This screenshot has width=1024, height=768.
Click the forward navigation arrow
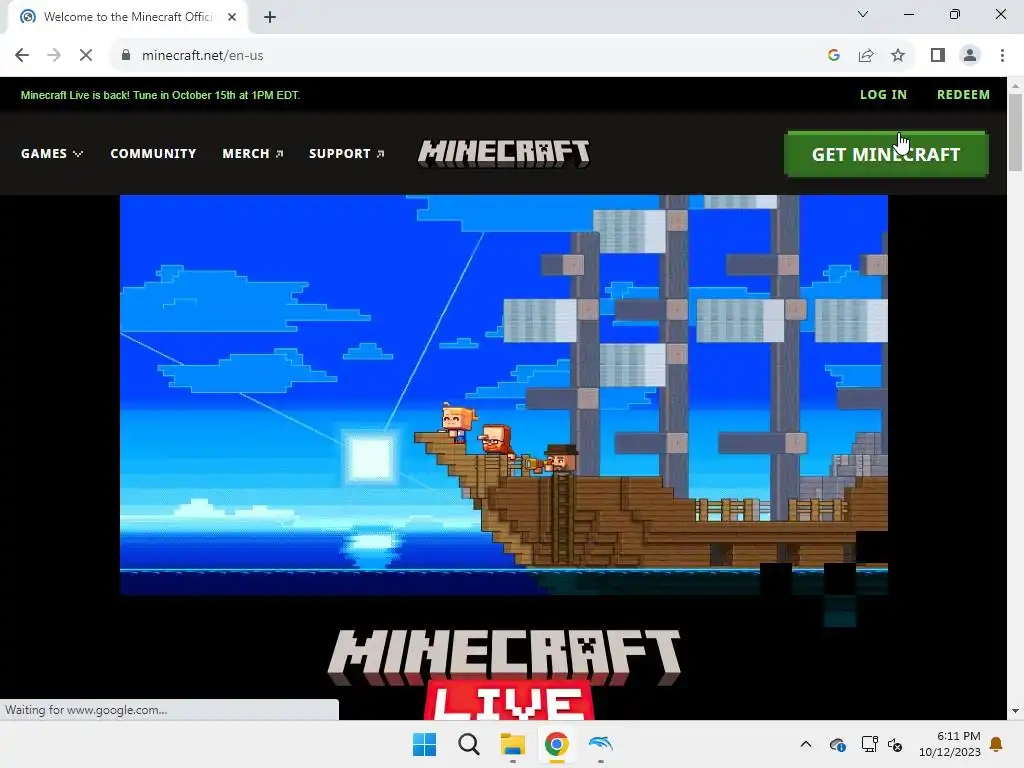tap(54, 56)
